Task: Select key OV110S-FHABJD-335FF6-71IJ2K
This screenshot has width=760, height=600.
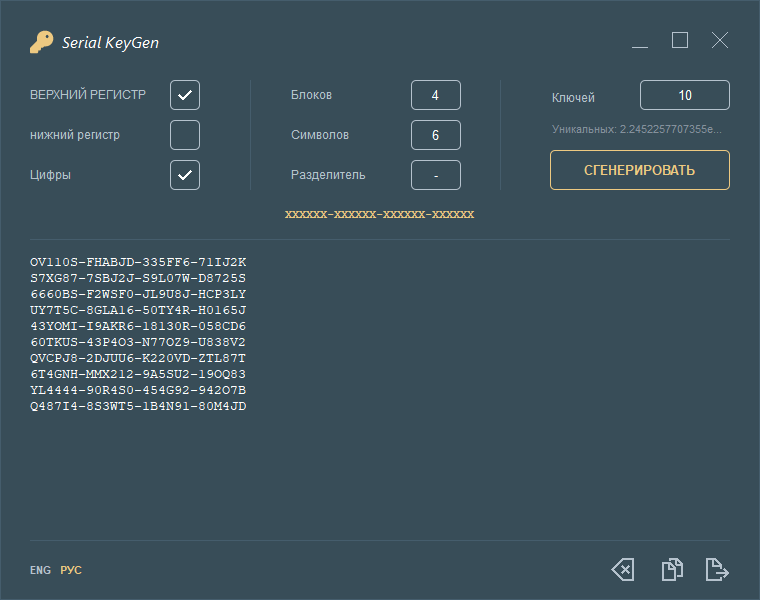Action: pyautogui.click(x=138, y=262)
